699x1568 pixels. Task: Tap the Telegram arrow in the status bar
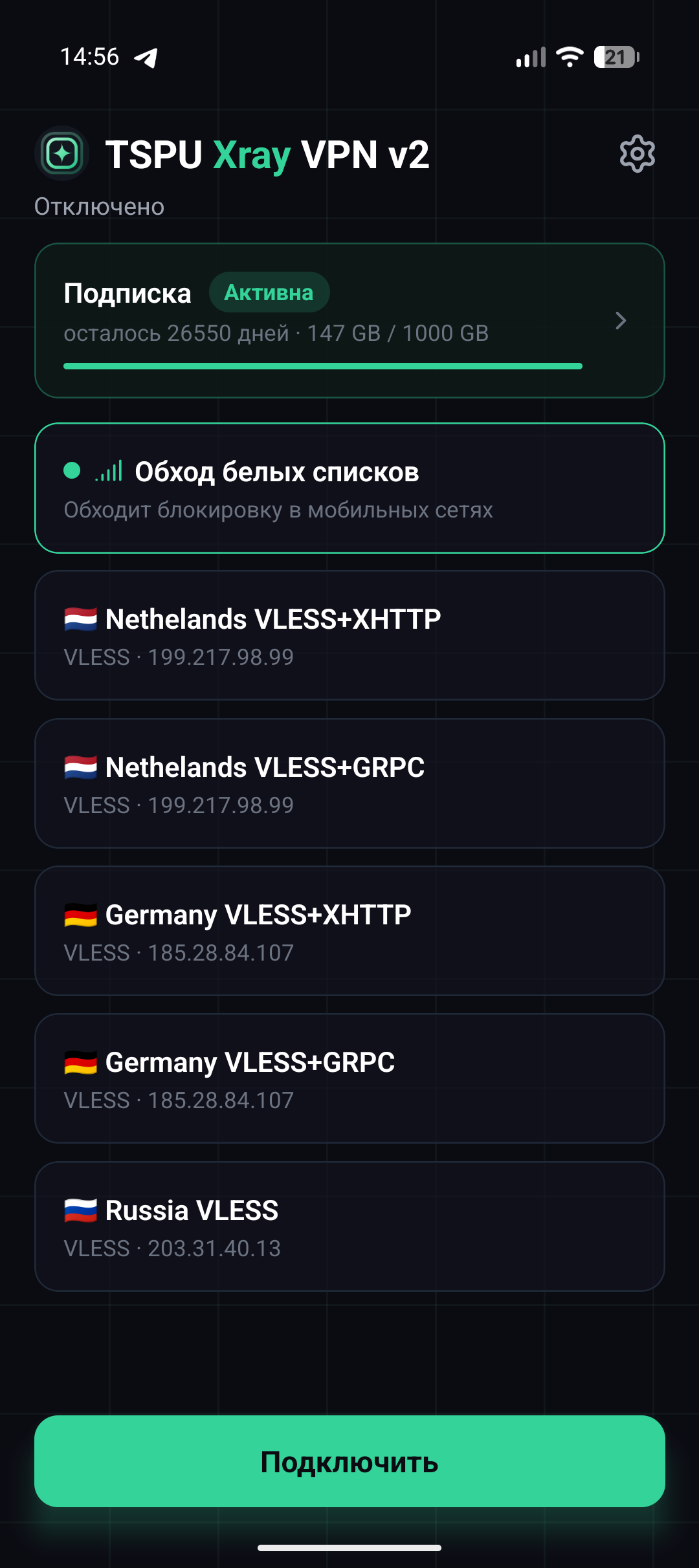pos(146,58)
